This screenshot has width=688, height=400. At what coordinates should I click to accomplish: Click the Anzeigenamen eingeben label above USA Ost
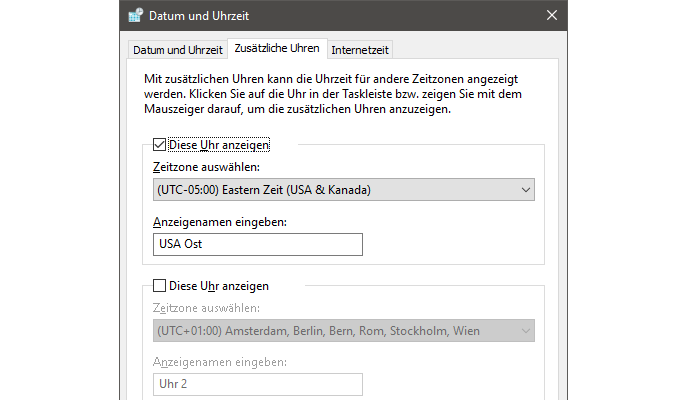coord(220,221)
